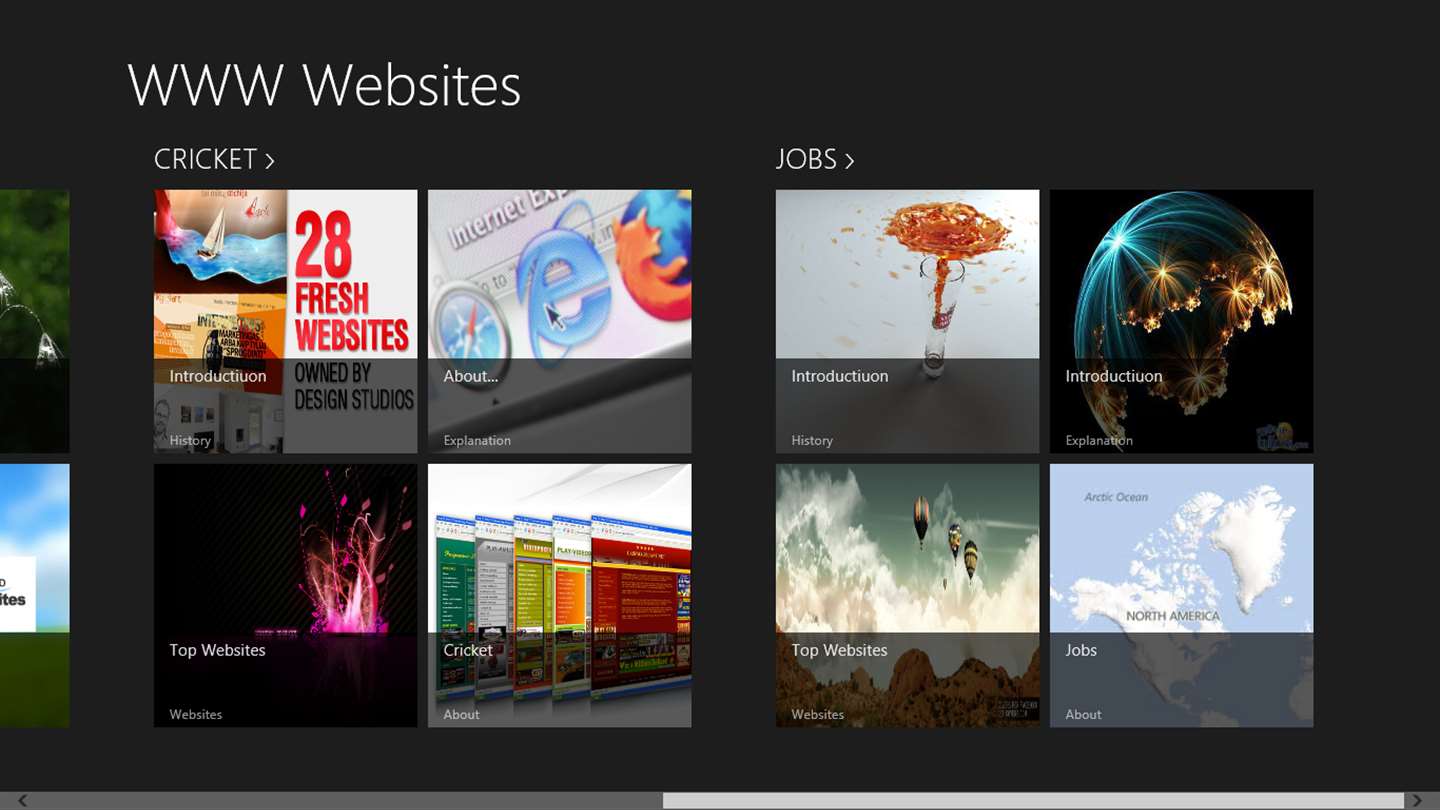Select the About... Explanation tile with browser logos

(560, 321)
